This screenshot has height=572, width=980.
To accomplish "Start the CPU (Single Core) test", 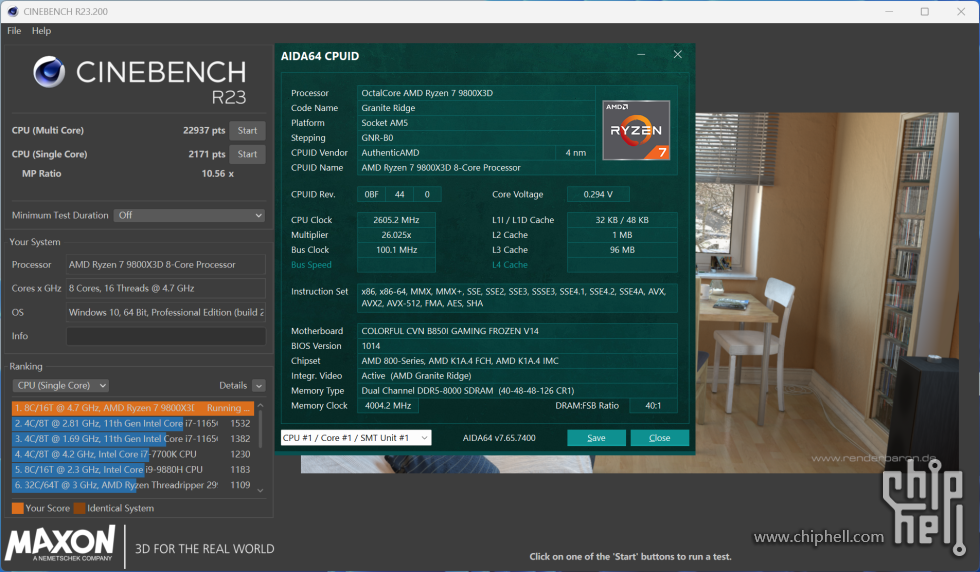I will pyautogui.click(x=248, y=154).
